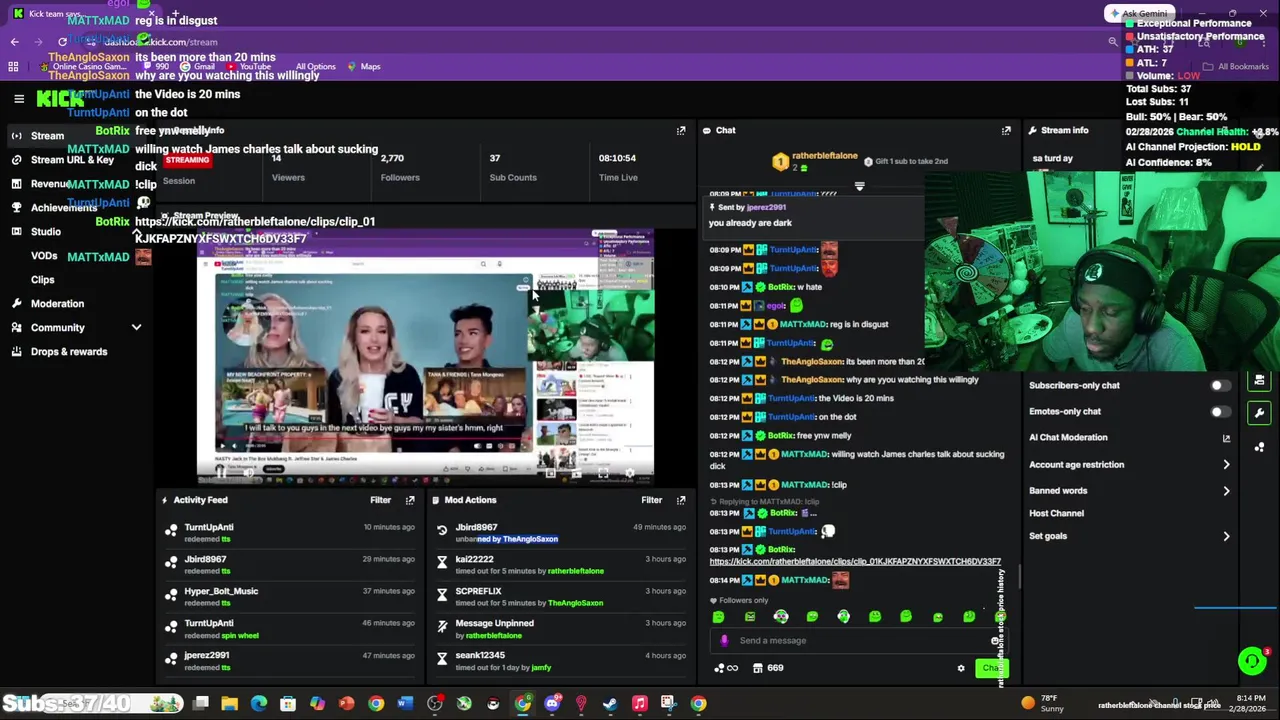The image size is (1280, 720).
Task: Click the infinity points icon below chat
Action: pos(727,668)
